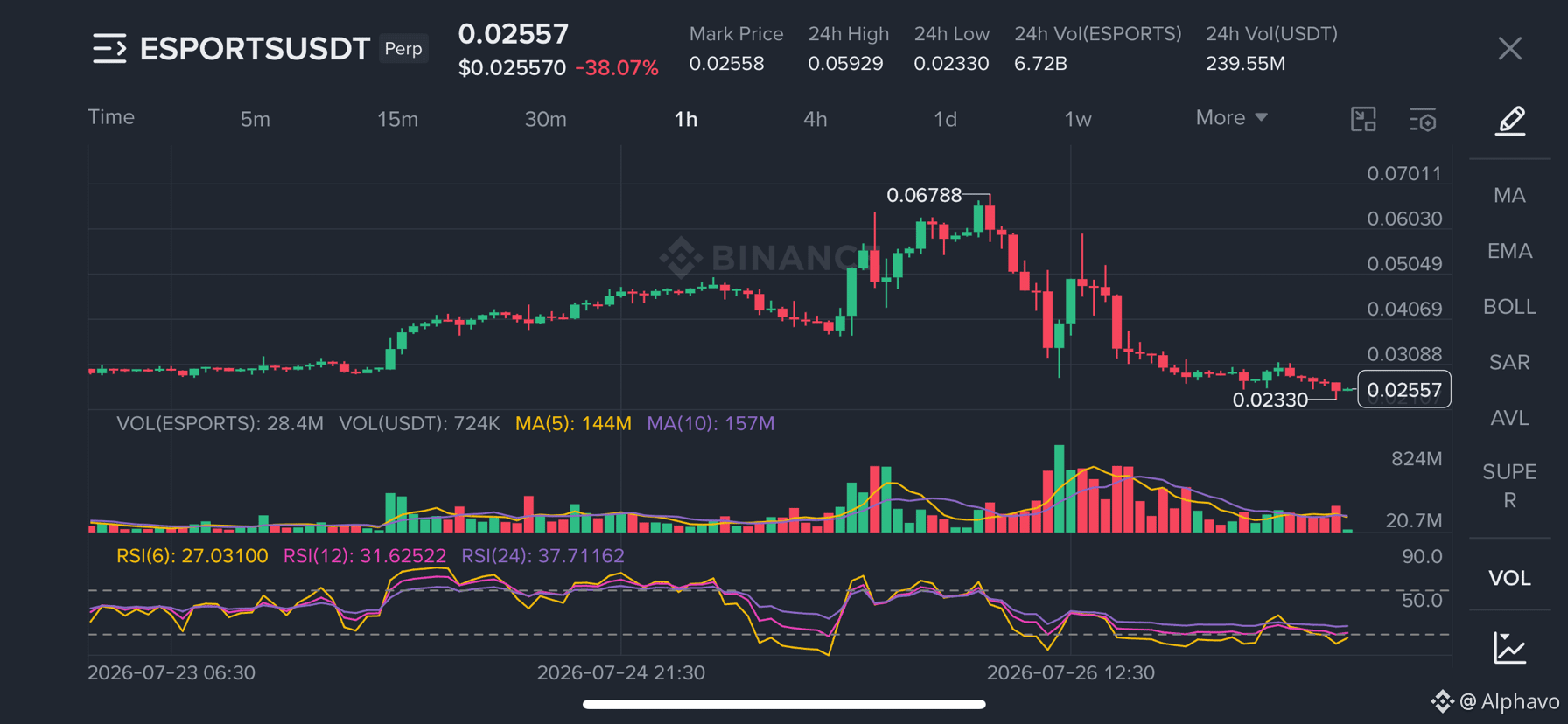Tap the 24h Vol(ESPORTS) value 6.72B
Image resolution: width=1568 pixels, height=724 pixels.
point(1040,64)
